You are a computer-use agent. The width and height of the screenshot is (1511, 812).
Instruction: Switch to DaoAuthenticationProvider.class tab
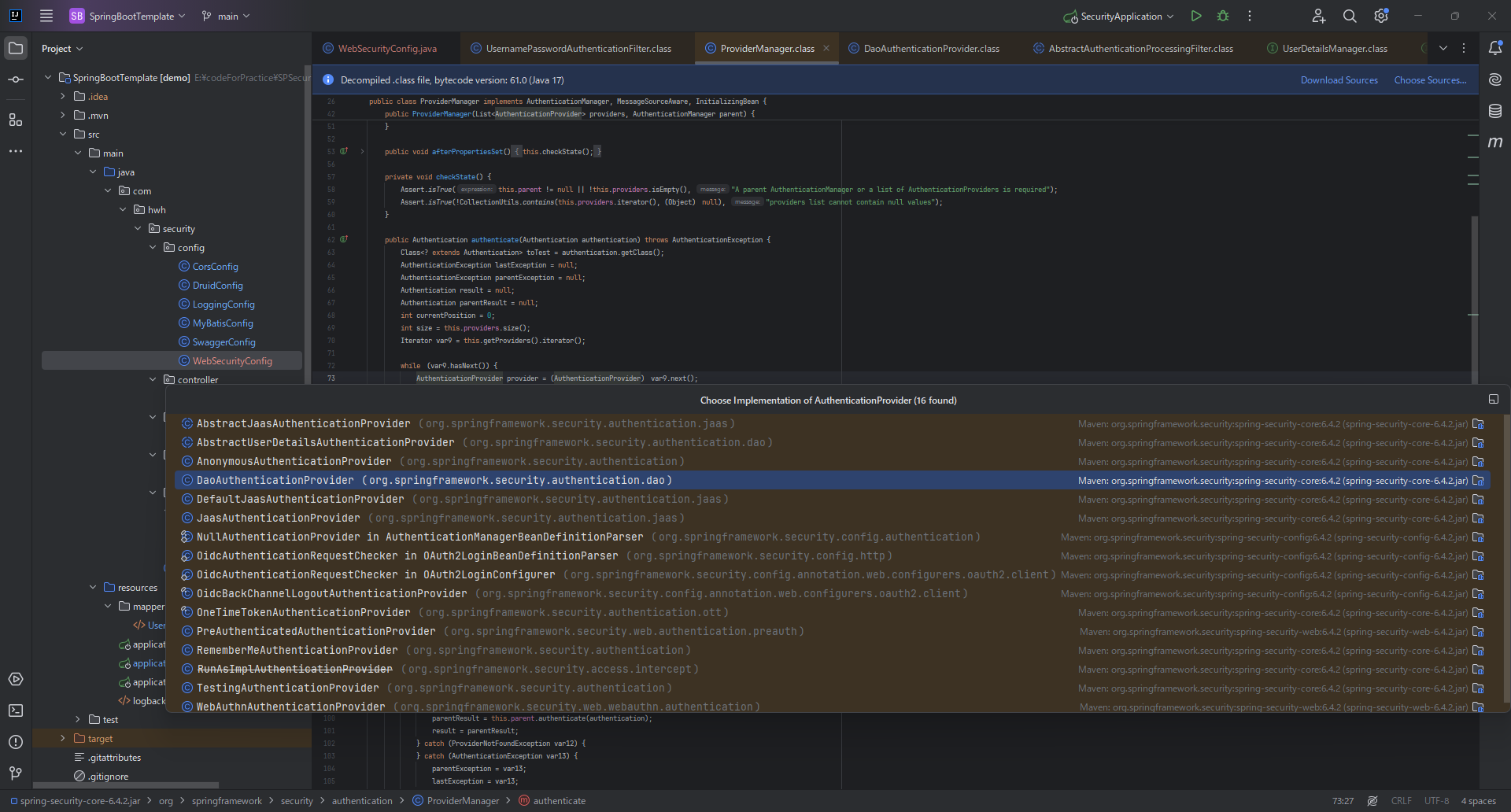pyautogui.click(x=925, y=49)
